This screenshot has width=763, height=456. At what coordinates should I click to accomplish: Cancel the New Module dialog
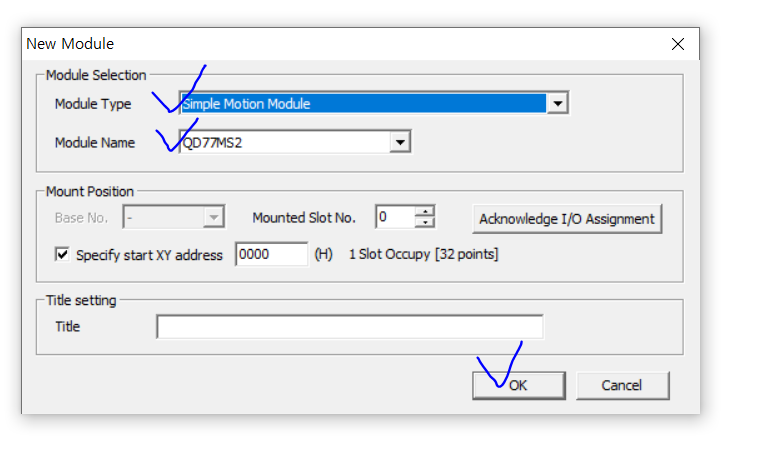622,385
